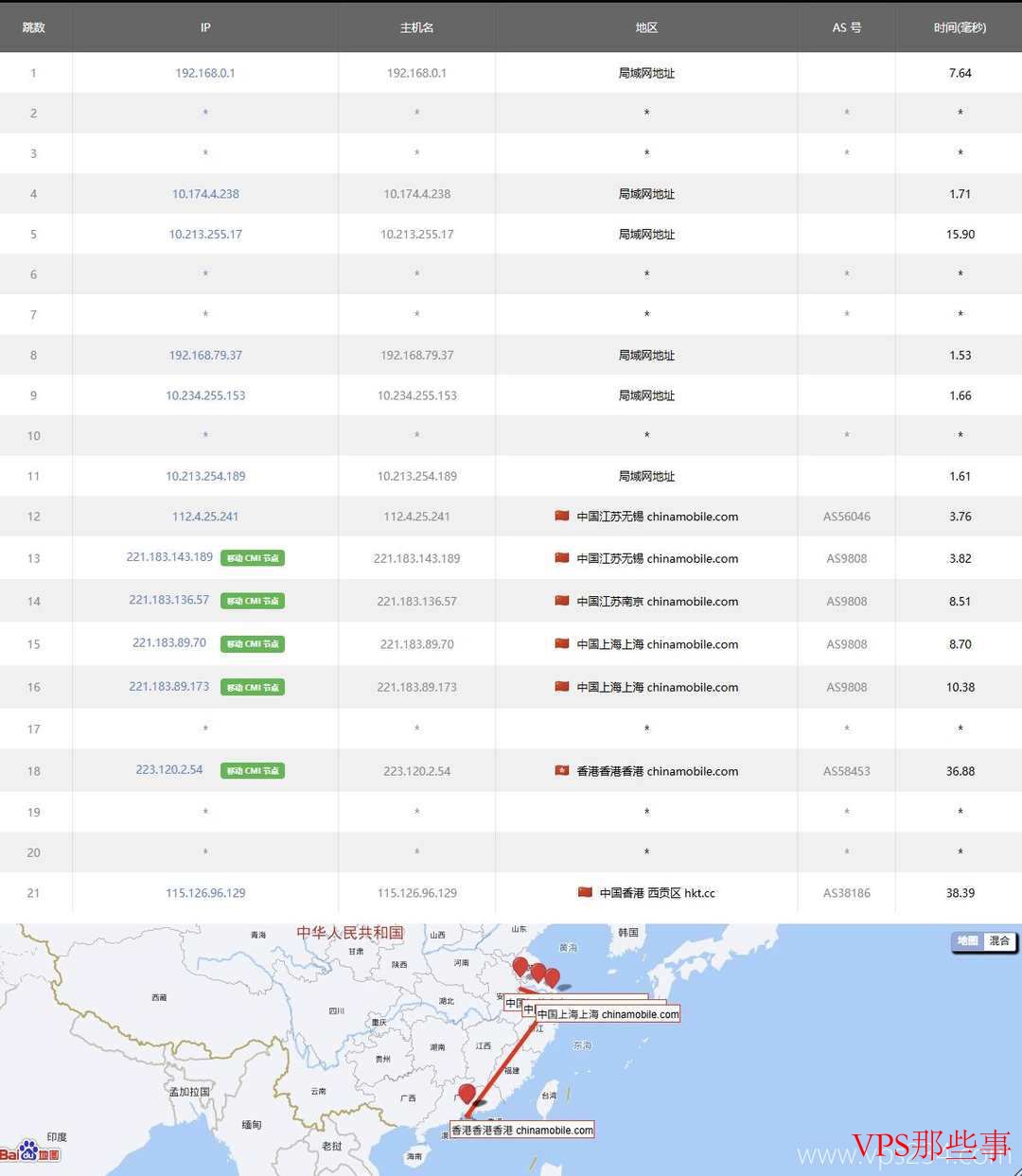Image resolution: width=1022 pixels, height=1176 pixels.
Task: Click the 地区 column header
Action: [x=646, y=27]
